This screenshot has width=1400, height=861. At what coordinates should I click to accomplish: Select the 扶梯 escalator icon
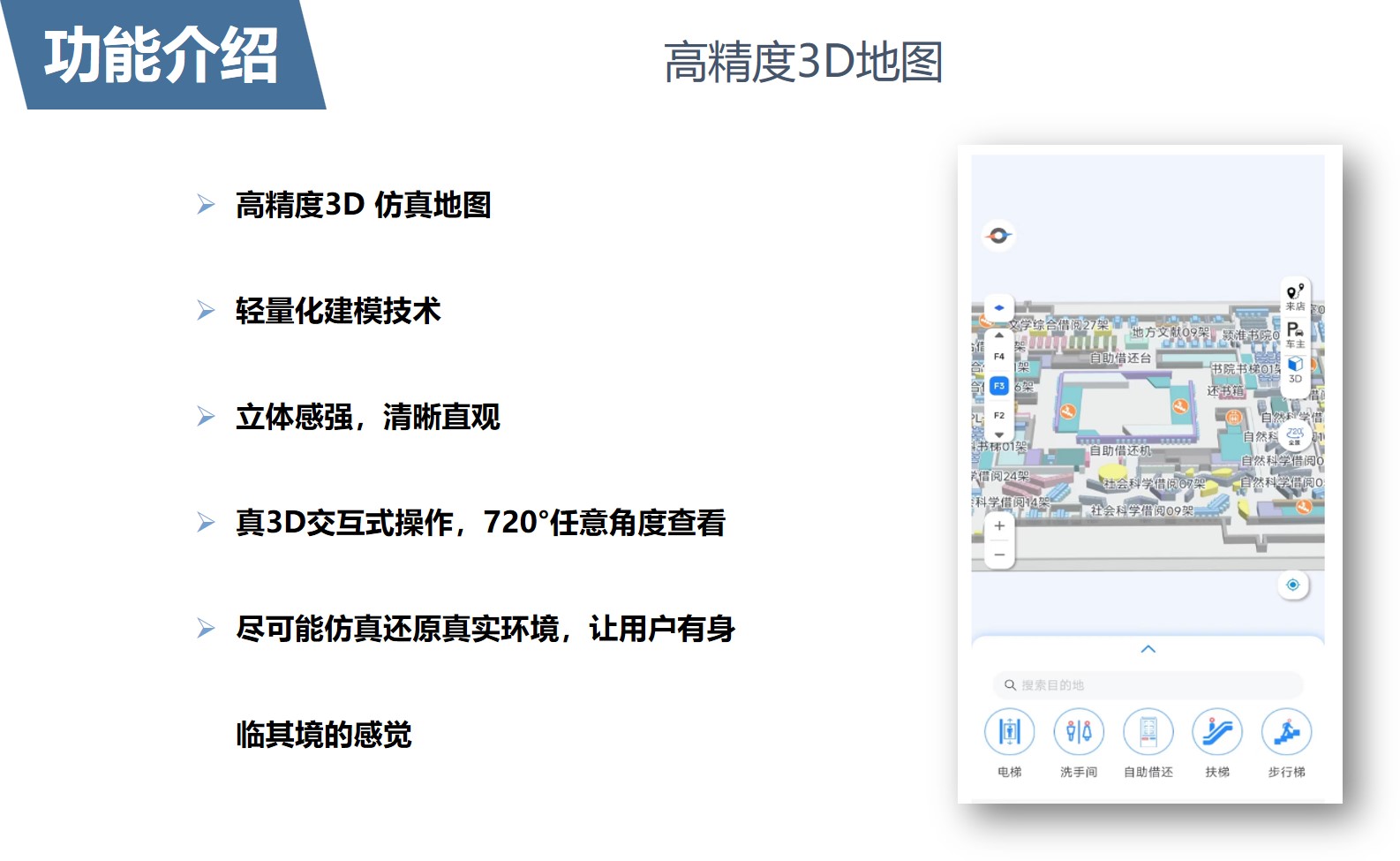point(1217,732)
